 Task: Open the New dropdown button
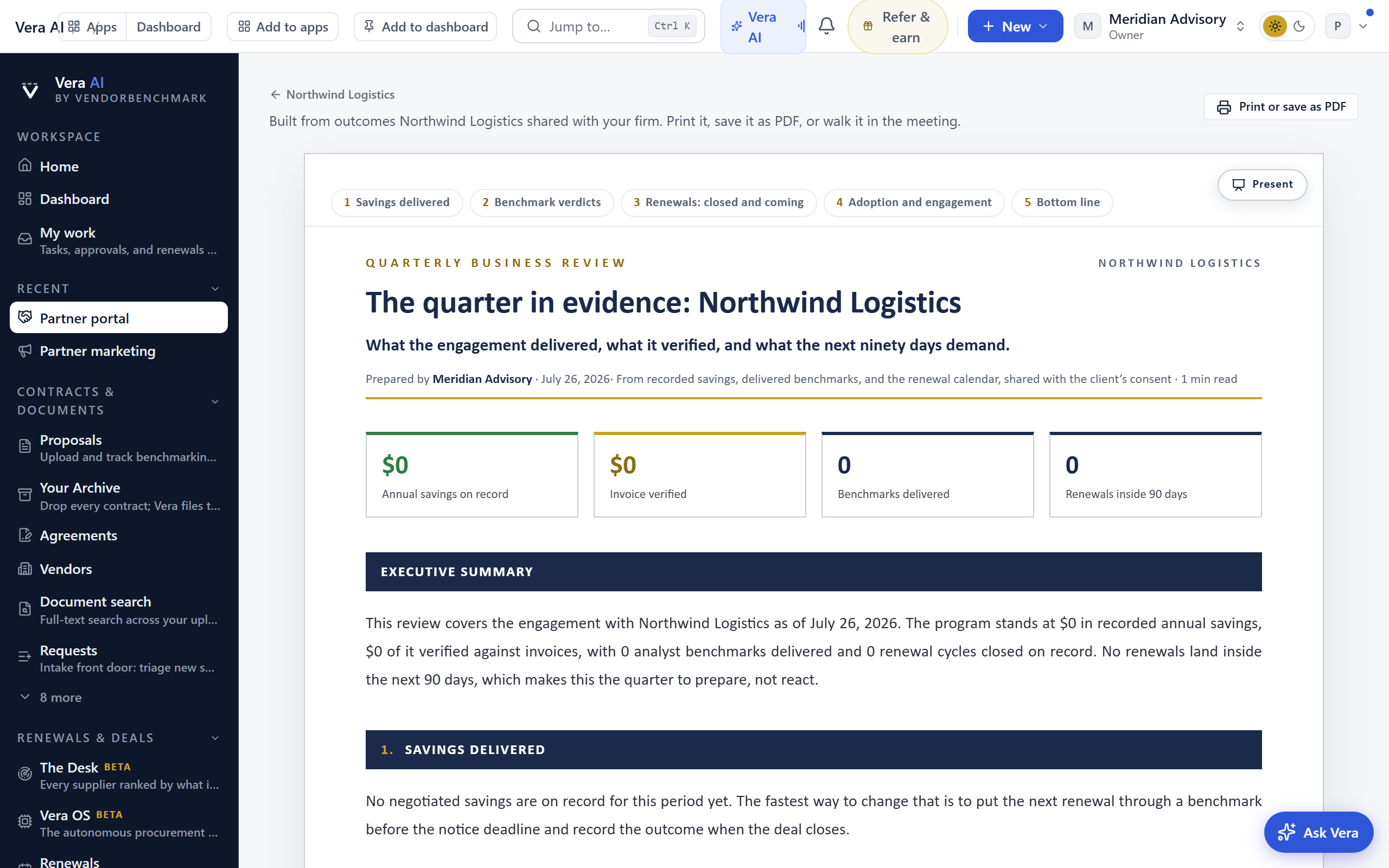tap(1015, 27)
